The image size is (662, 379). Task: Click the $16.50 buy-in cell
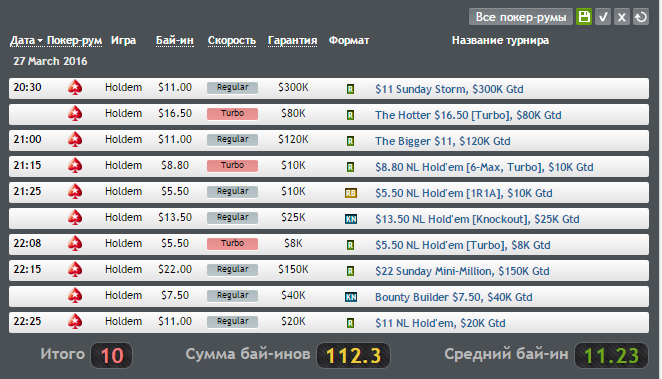point(175,114)
